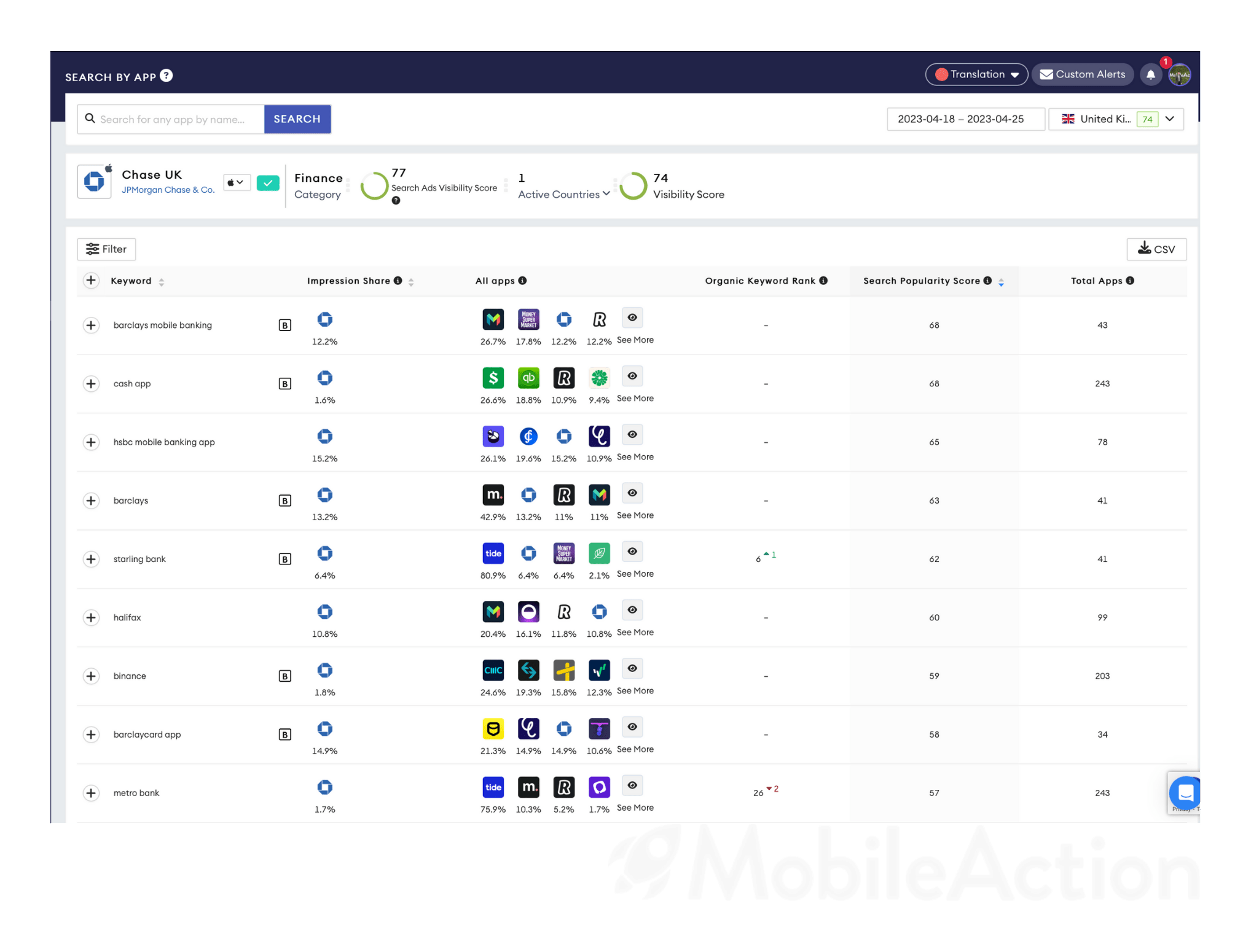The image size is (1251, 952).
Task: Click the Visibility Score 74 ring
Action: tap(633, 185)
